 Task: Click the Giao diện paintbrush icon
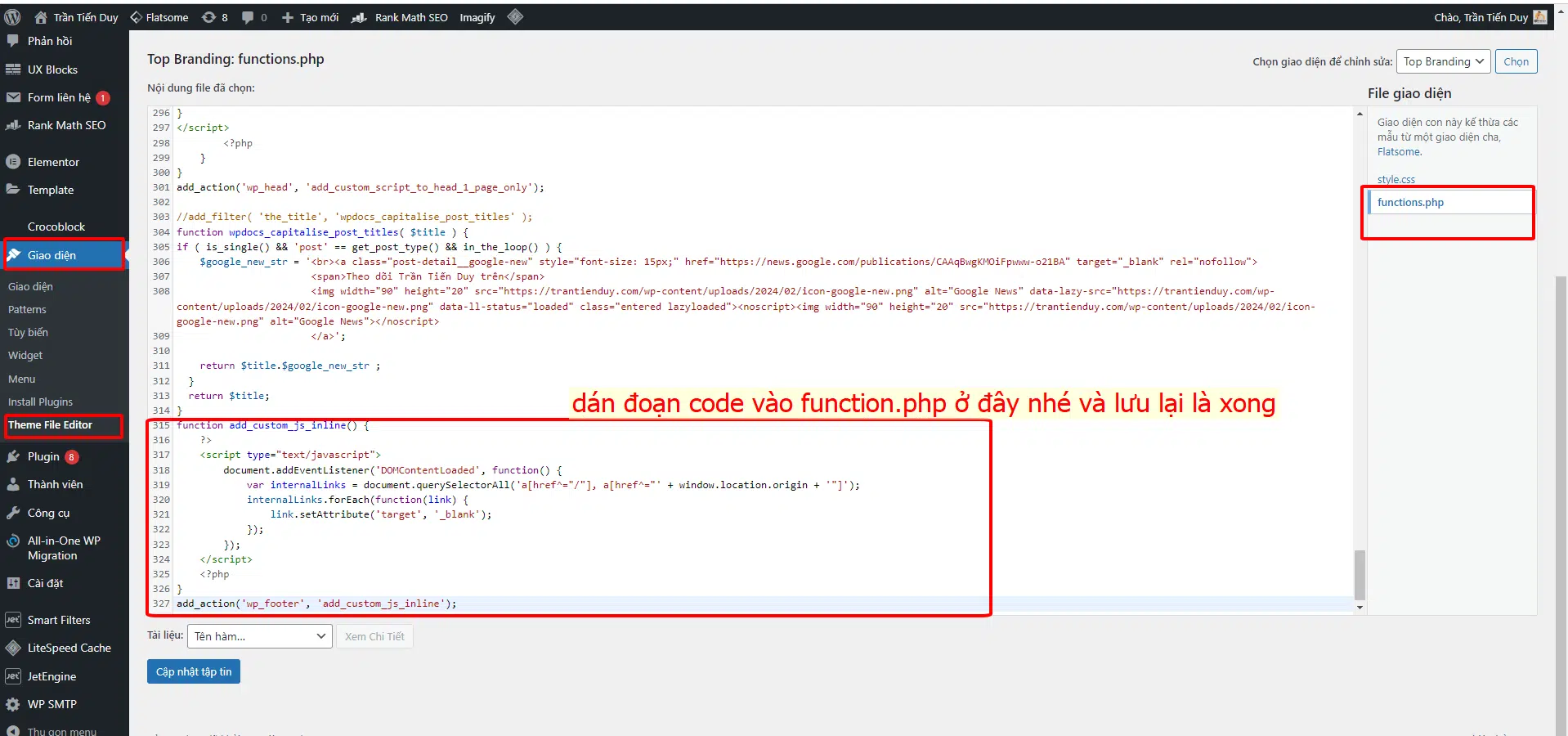click(x=13, y=255)
